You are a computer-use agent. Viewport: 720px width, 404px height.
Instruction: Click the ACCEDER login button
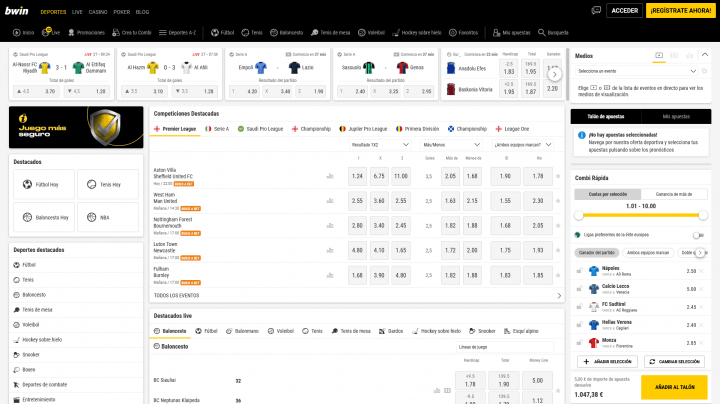click(x=624, y=11)
